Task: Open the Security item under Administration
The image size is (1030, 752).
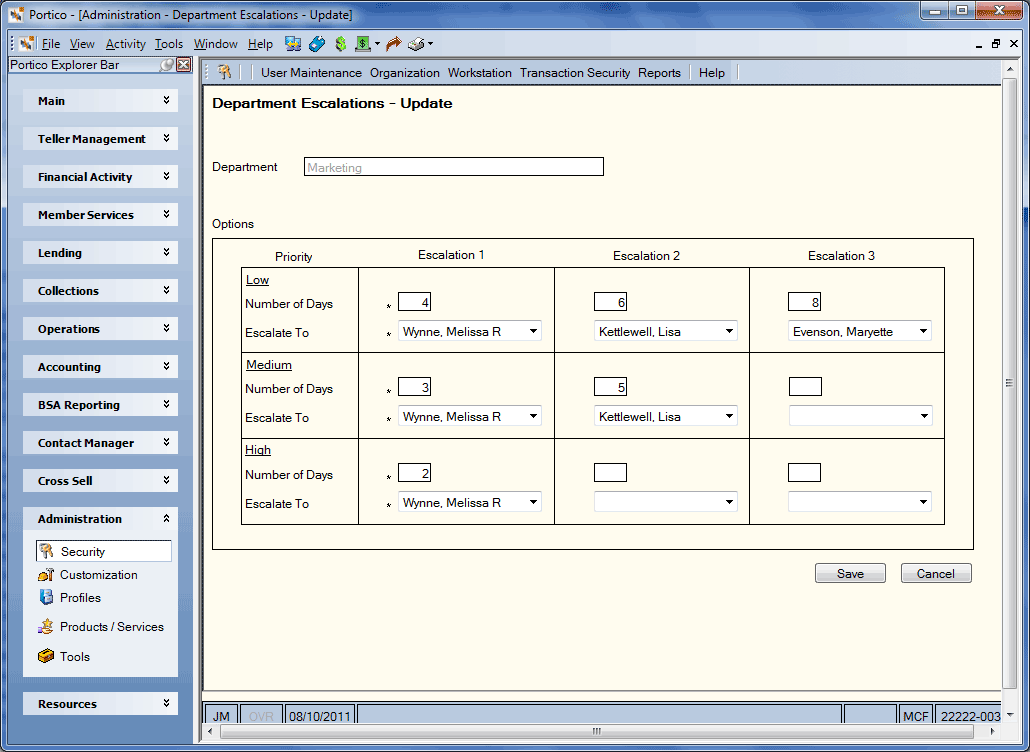Action: click(x=104, y=551)
